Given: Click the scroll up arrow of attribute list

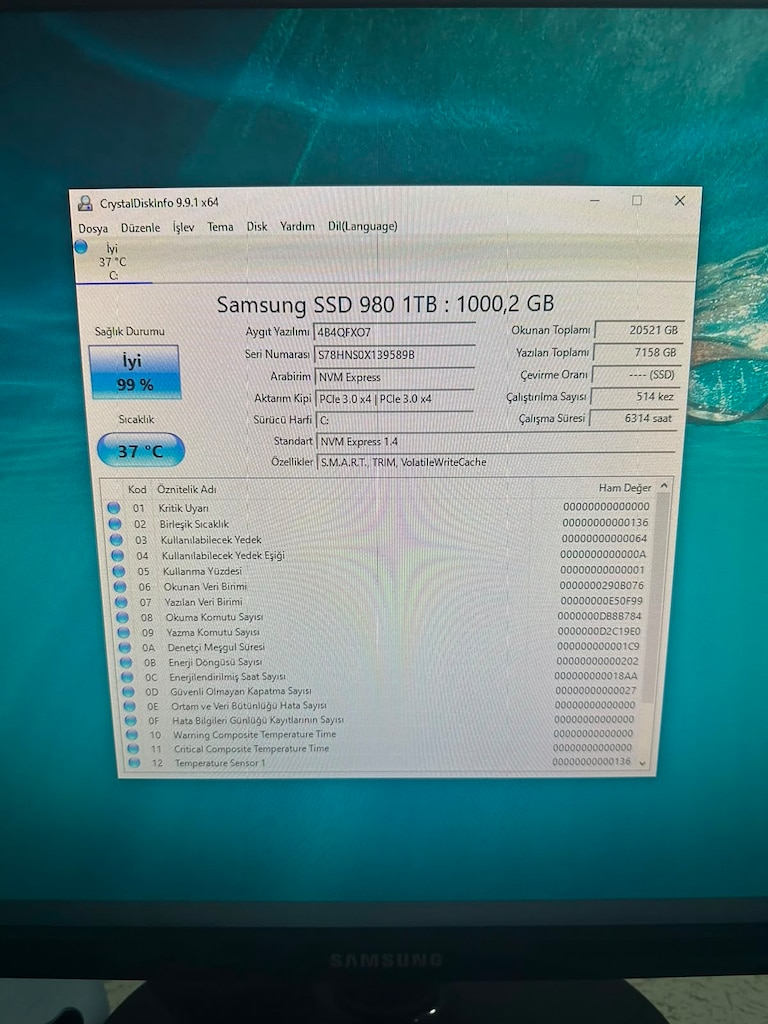Looking at the screenshot, I should pos(664,486).
